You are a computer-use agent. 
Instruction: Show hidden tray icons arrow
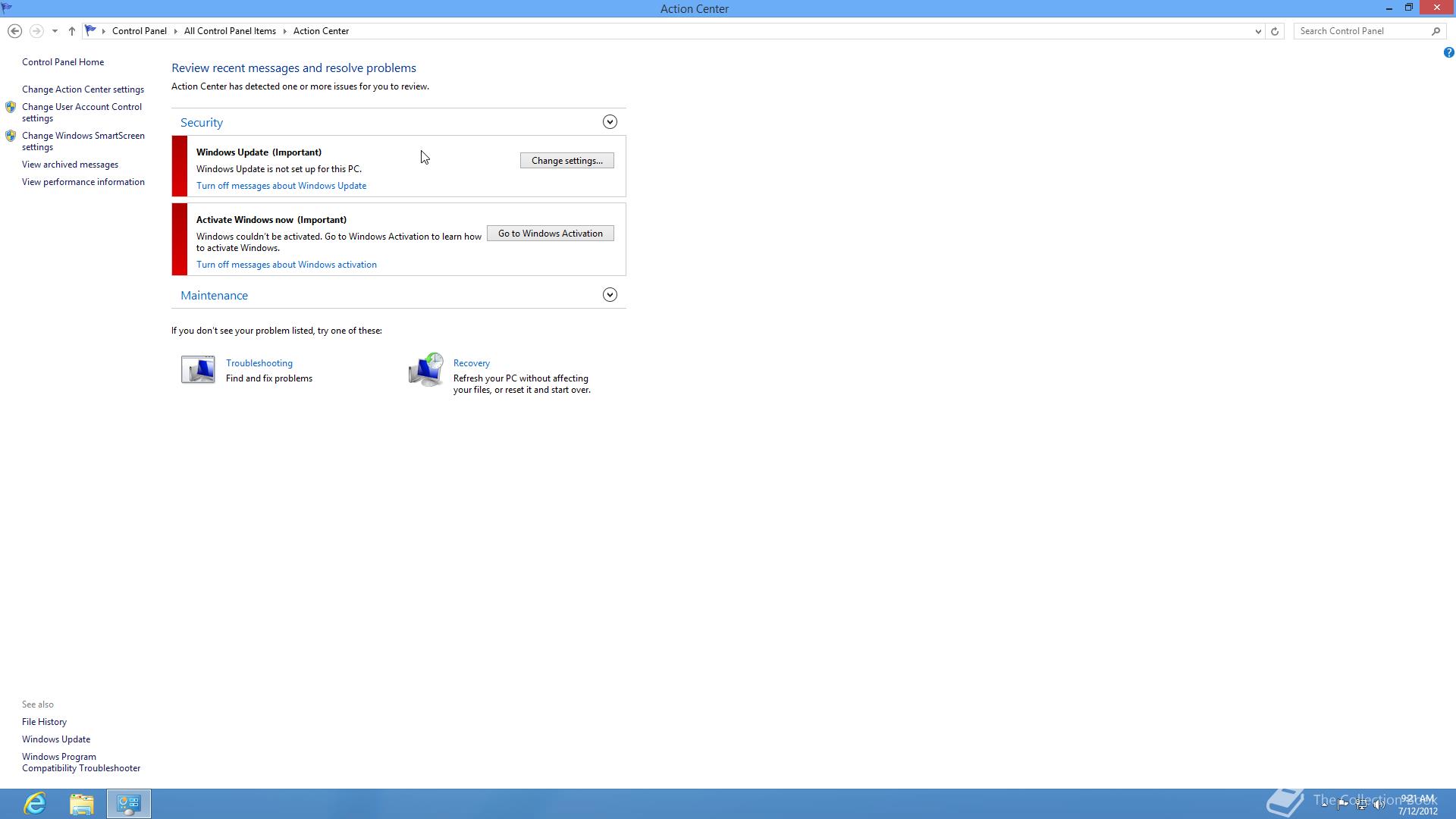pos(1325,804)
